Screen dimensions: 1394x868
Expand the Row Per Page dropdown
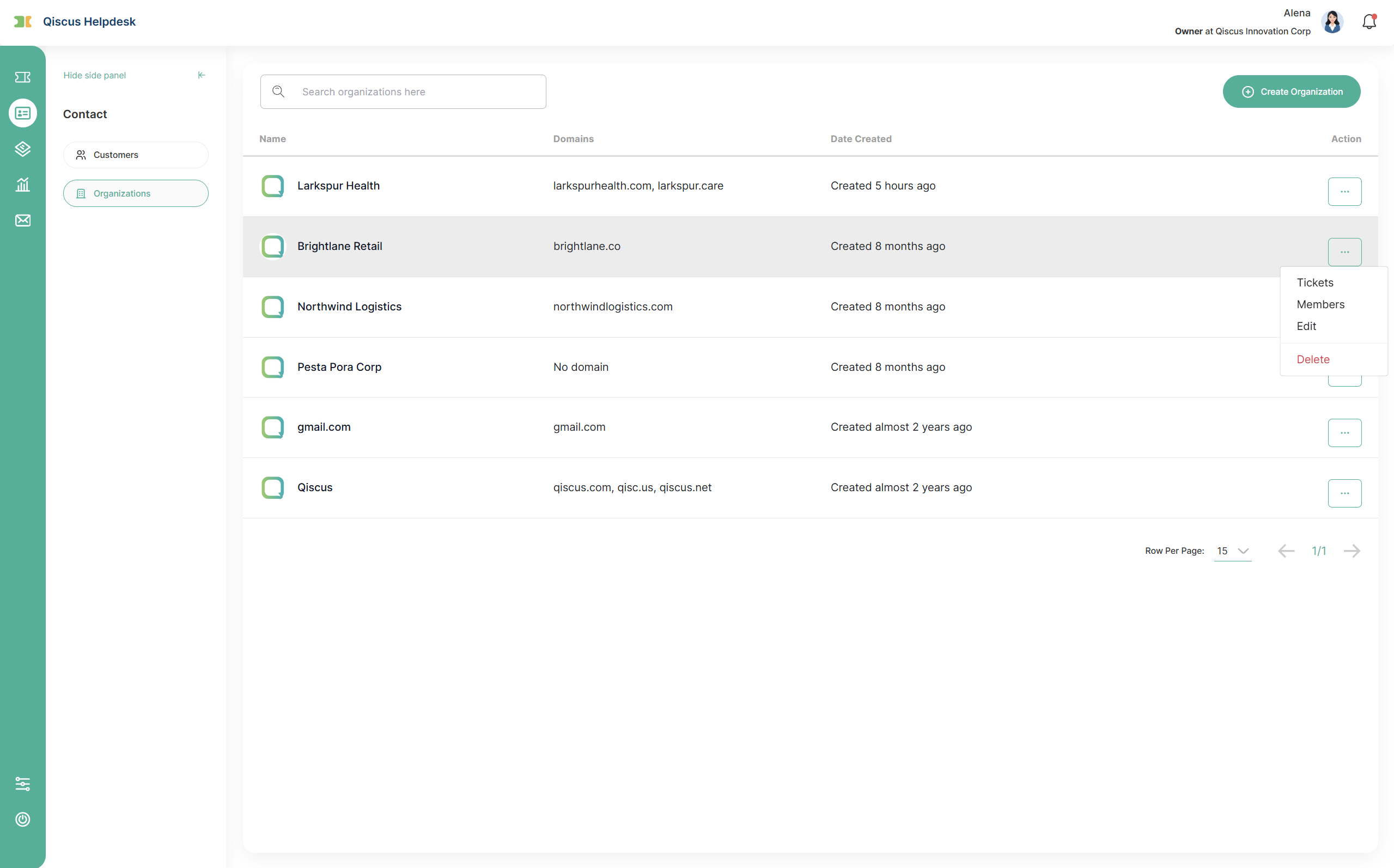(x=1233, y=551)
